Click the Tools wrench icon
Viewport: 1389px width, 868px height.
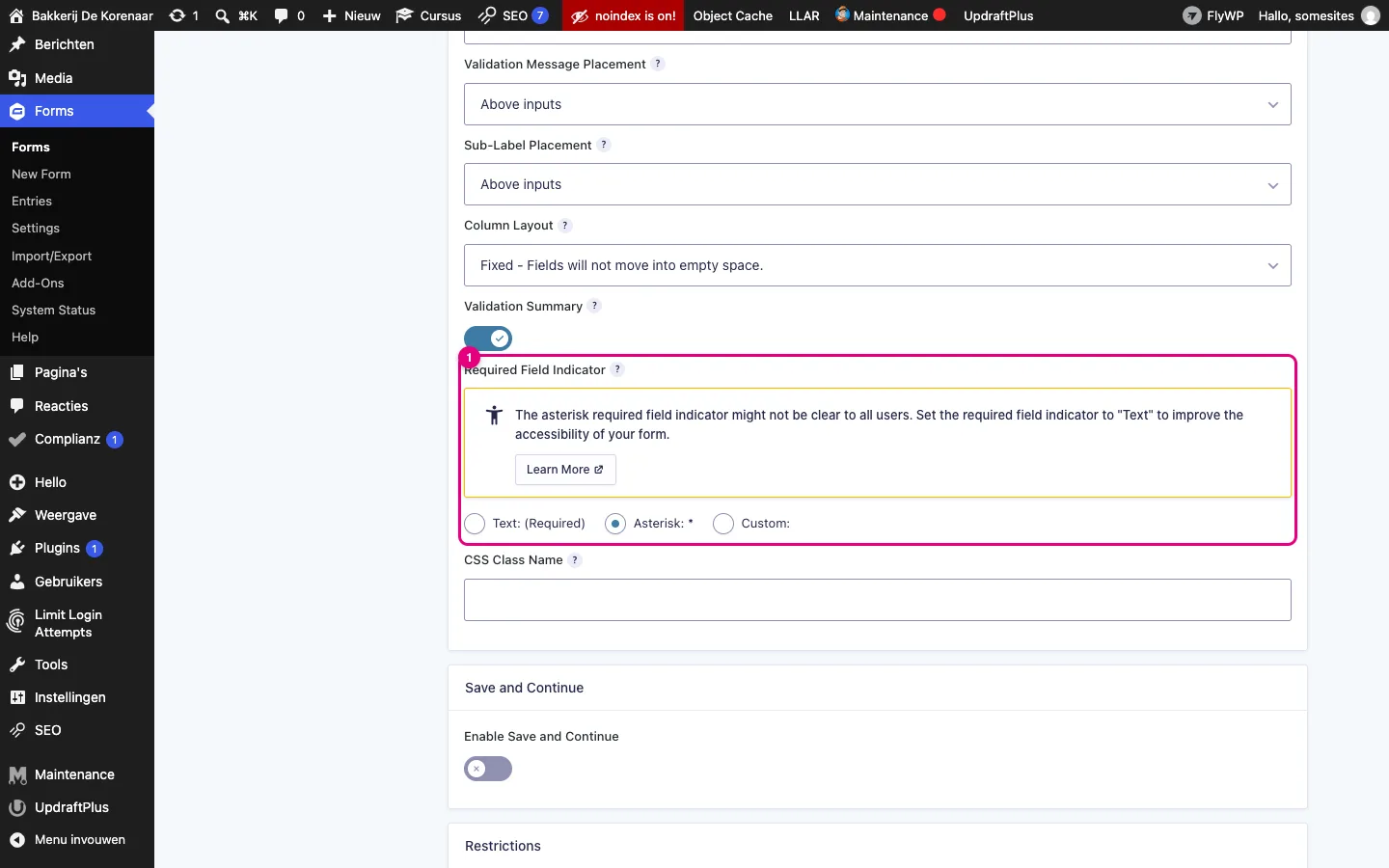coord(17,665)
